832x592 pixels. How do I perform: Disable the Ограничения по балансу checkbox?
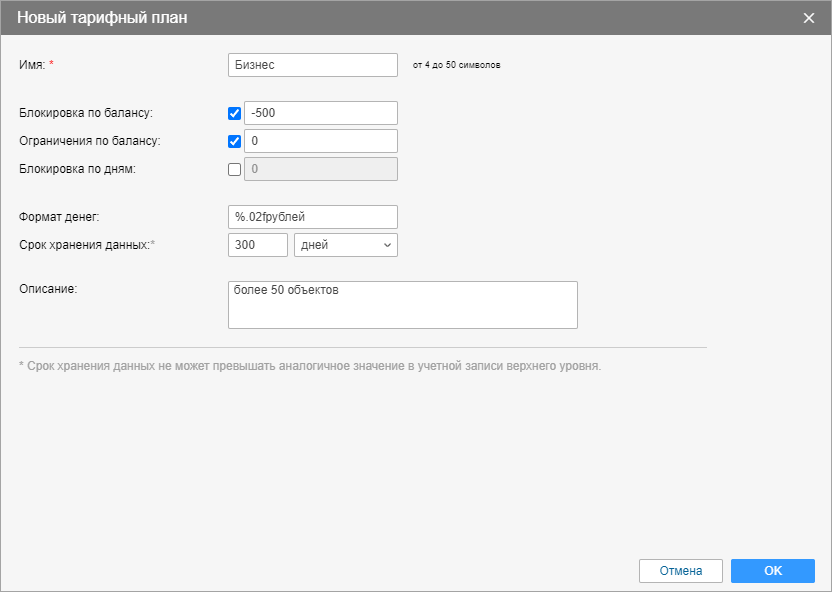coord(235,141)
